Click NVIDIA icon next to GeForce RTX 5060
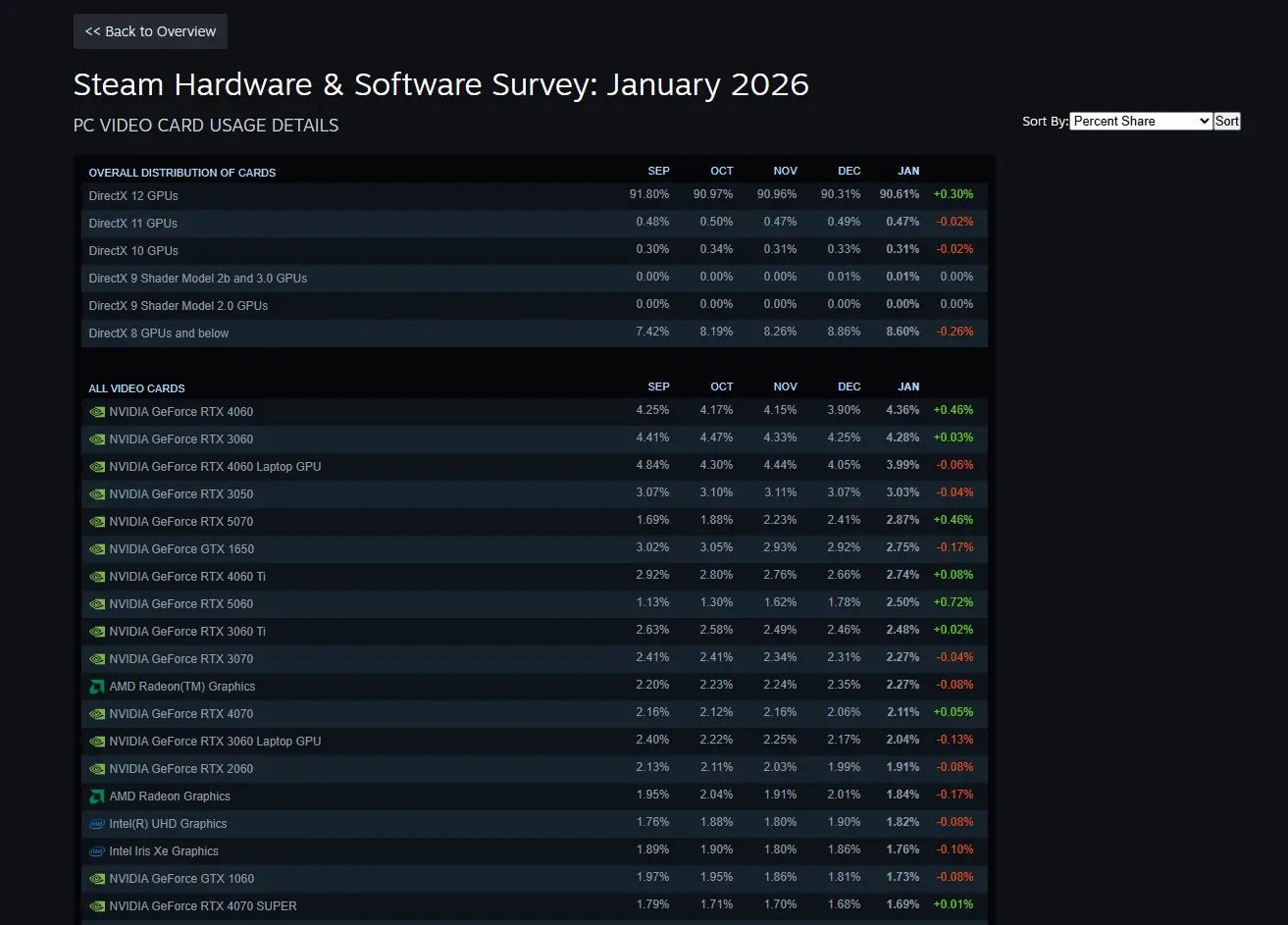Image resolution: width=1288 pixels, height=925 pixels. pos(97,604)
